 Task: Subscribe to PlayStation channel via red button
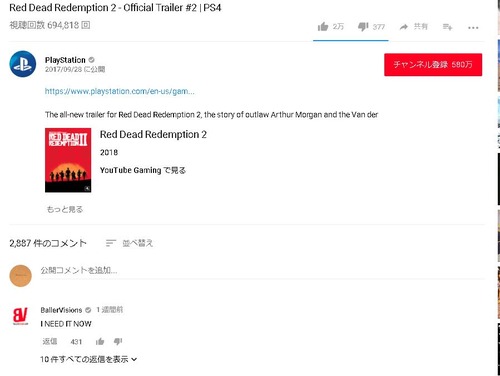(433, 65)
